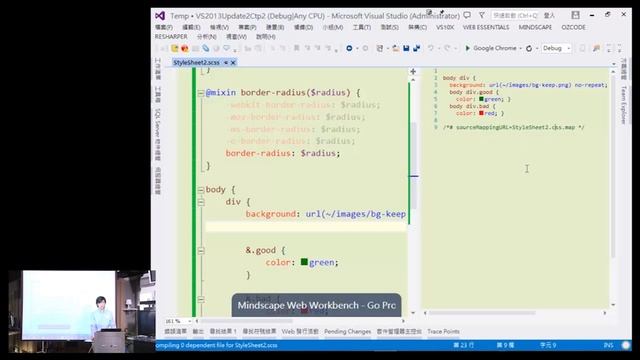640x360 pixels.
Task: Click the status bar round notification icon
Action: coord(626,345)
